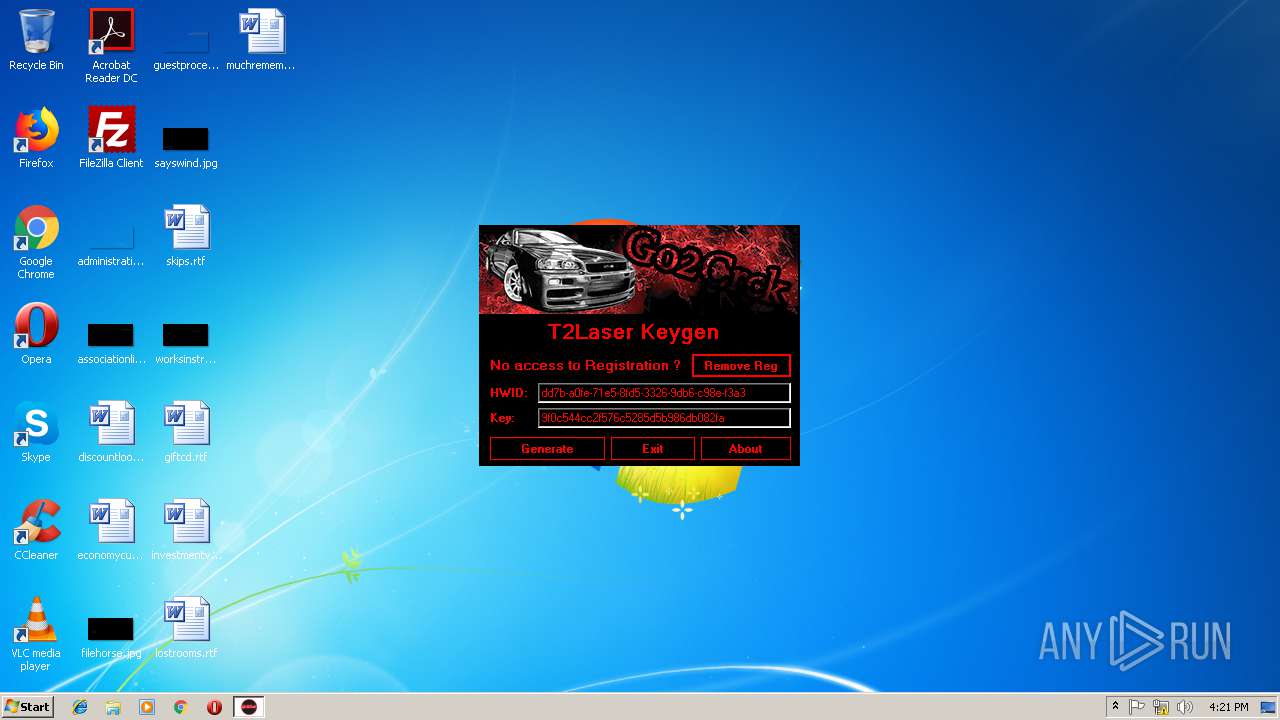Screen dimensions: 1280x720
Task: Launch the Opera desktop shortcut
Action: [x=36, y=334]
